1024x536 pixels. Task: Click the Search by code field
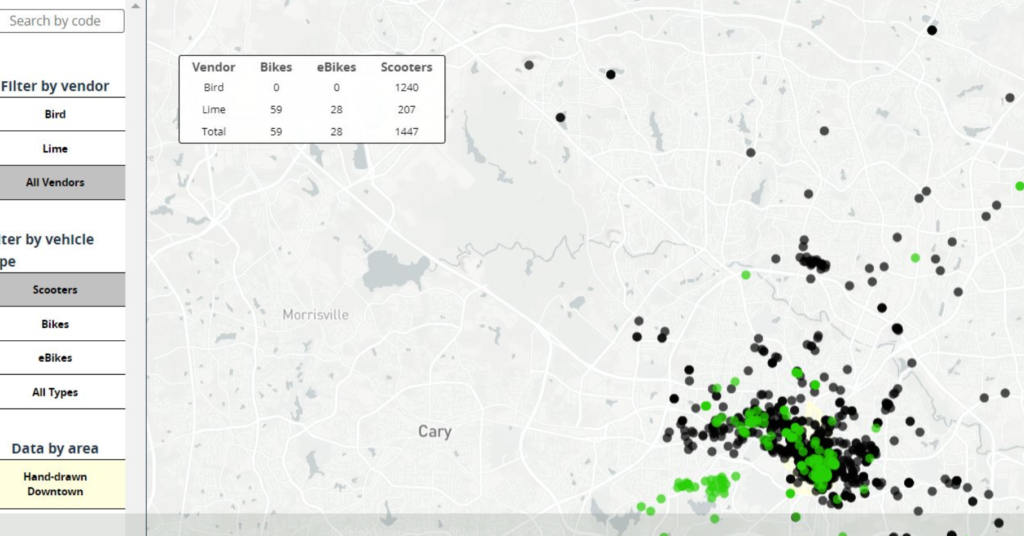click(x=61, y=21)
